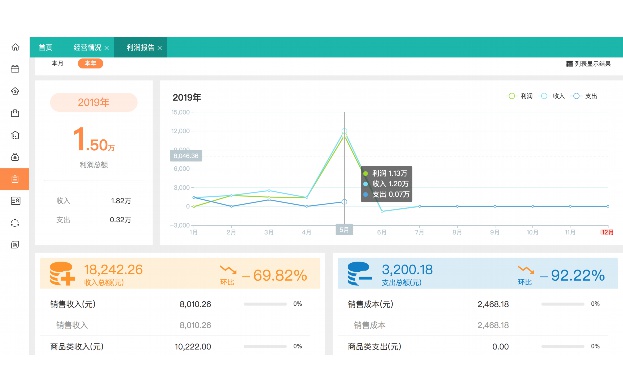Screen dimensions: 623x392
Task: Select the orange 本年 period button
Action: 90,63
